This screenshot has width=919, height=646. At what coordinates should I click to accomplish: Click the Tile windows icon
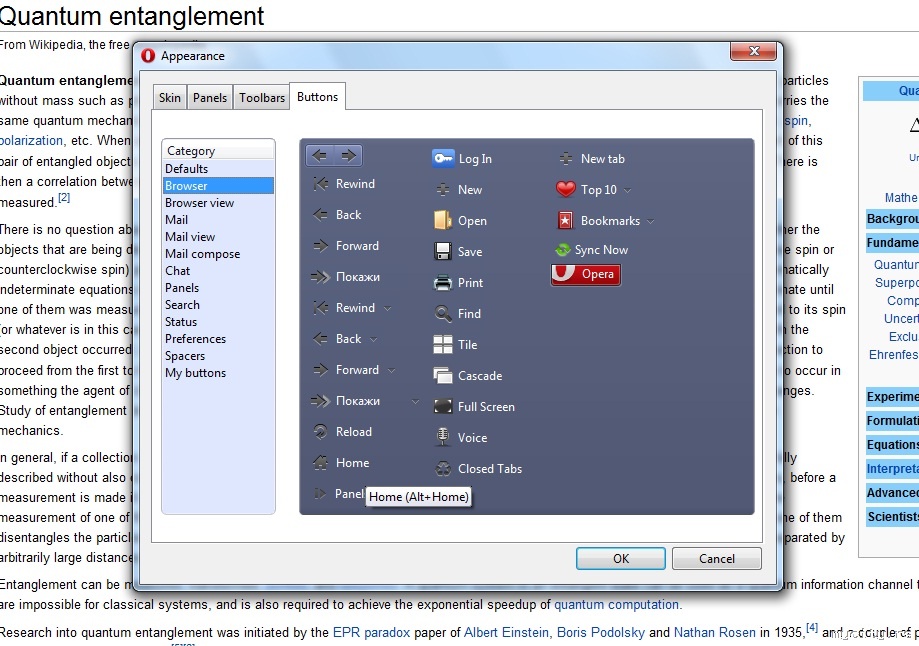click(443, 345)
